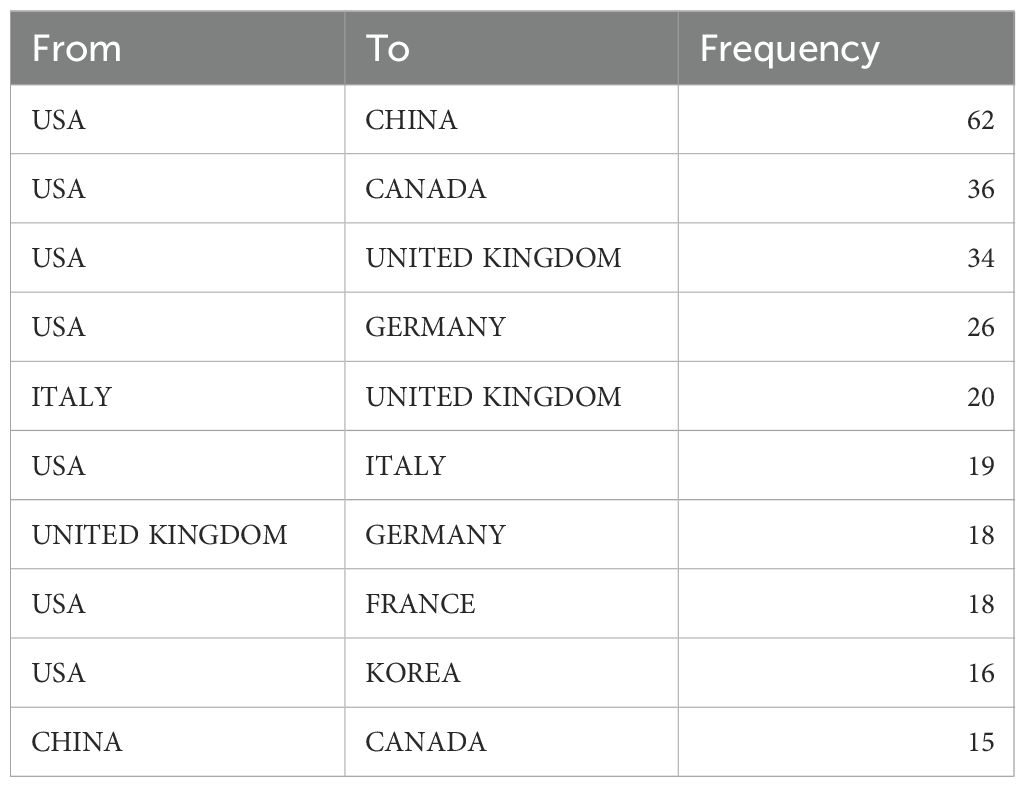Screen dimensions: 1026x787
Task: Select the CHINA cell in To column
Action: 411,120
